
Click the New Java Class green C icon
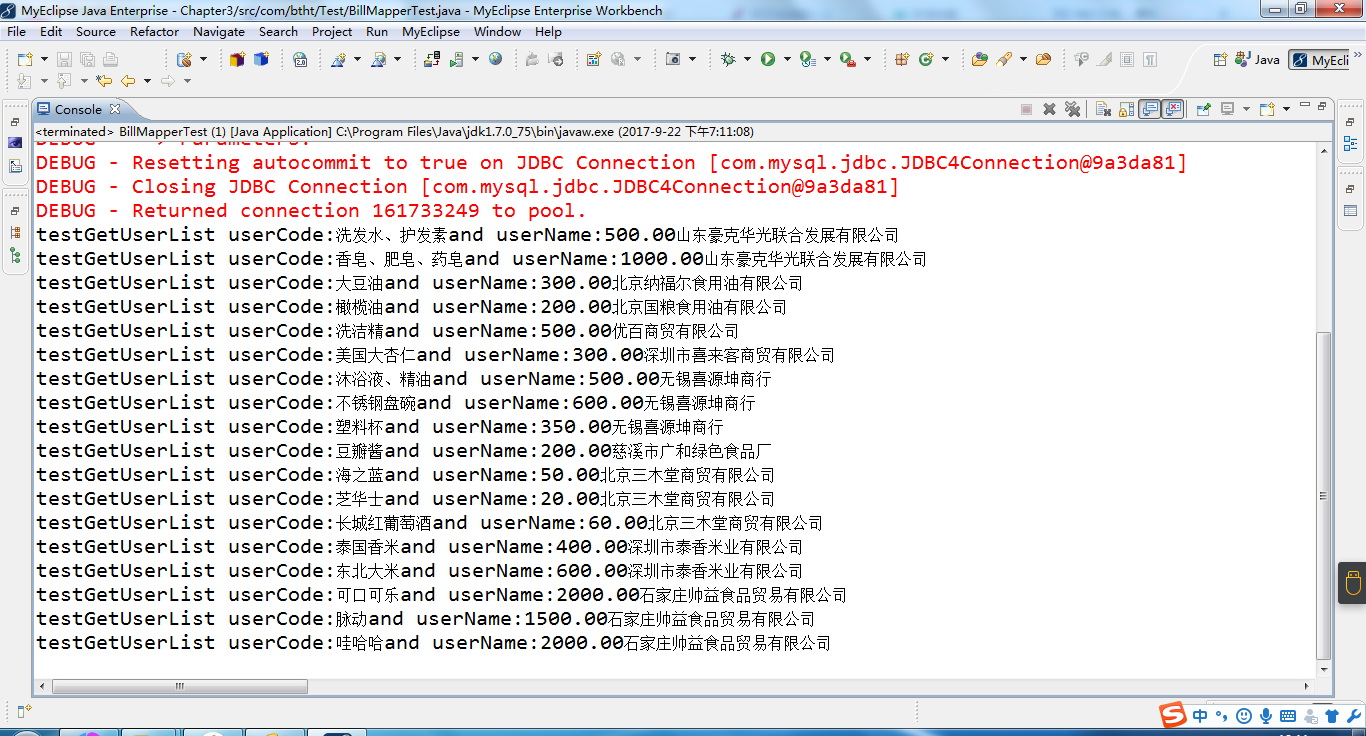point(927,59)
